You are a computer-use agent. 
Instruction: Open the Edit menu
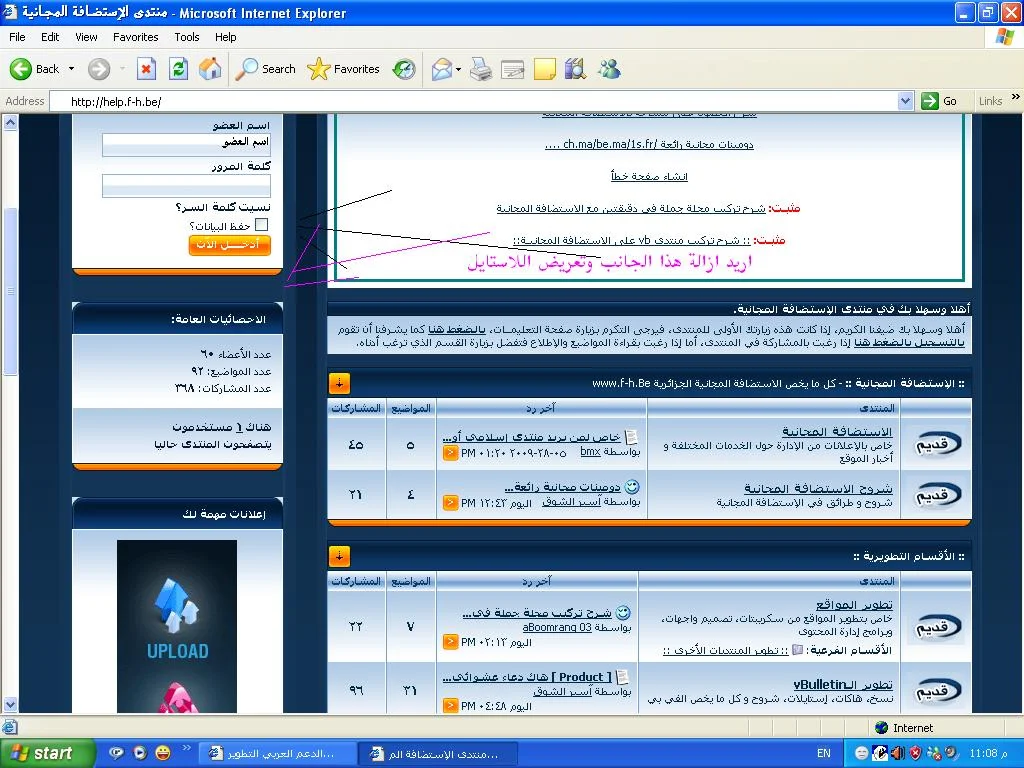click(50, 37)
